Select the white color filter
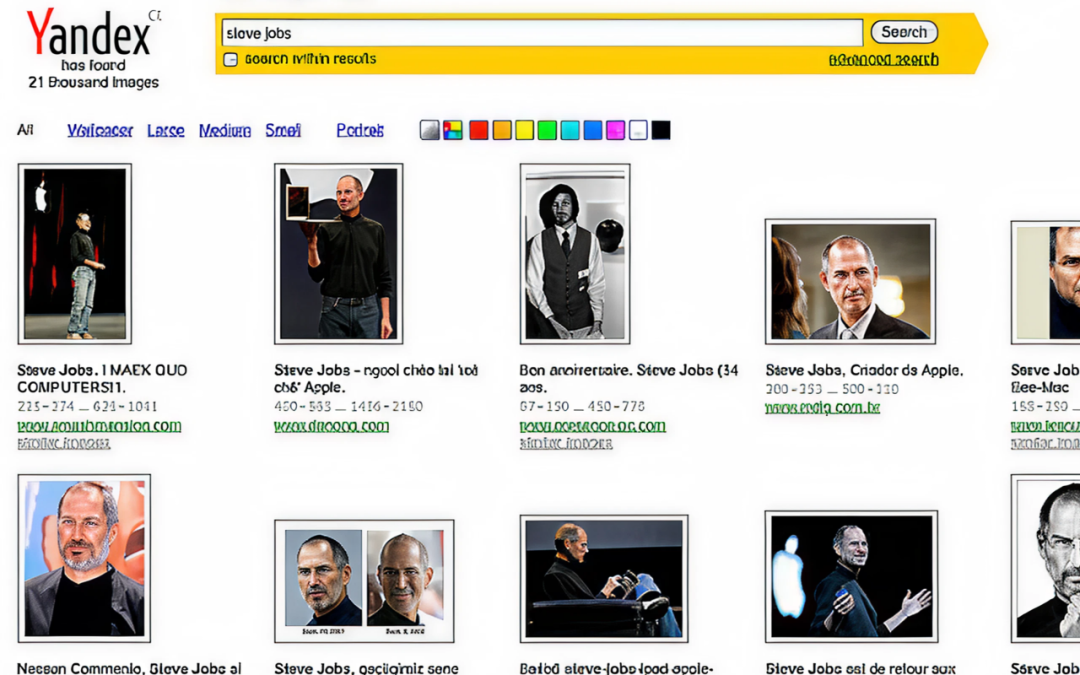Screen dimensions: 1080x675 (638, 130)
